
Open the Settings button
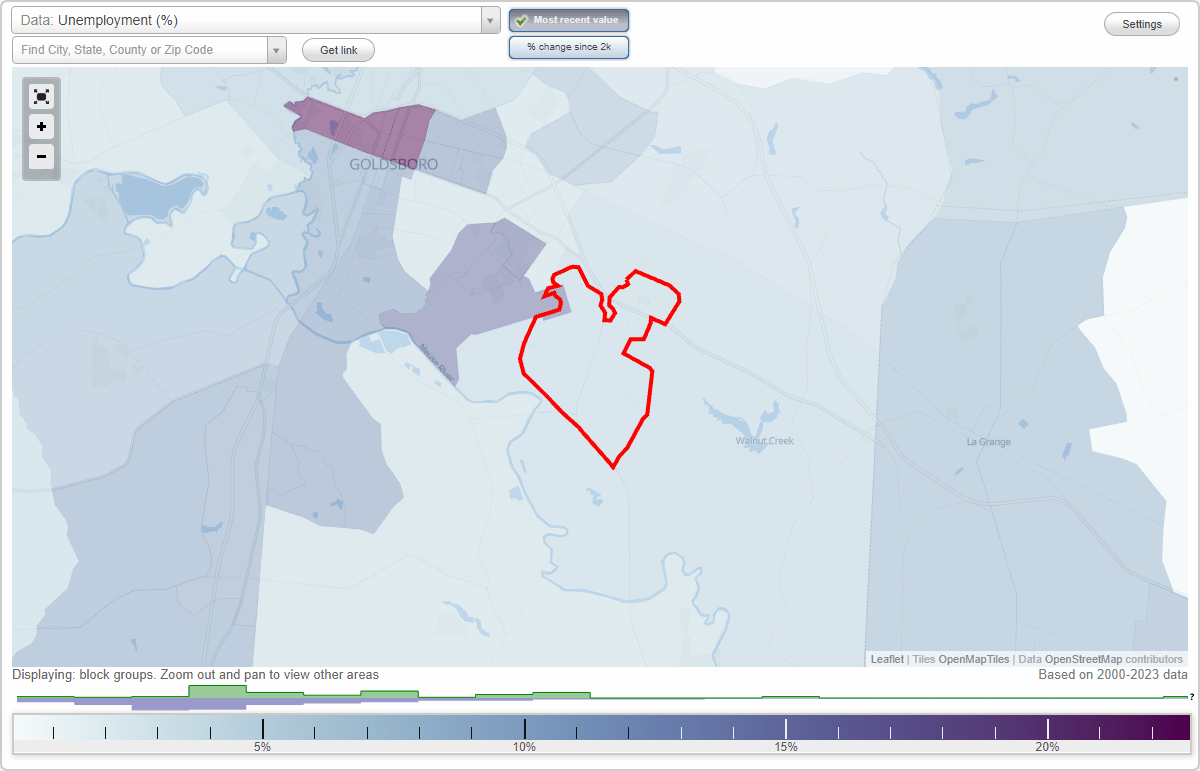(1142, 25)
